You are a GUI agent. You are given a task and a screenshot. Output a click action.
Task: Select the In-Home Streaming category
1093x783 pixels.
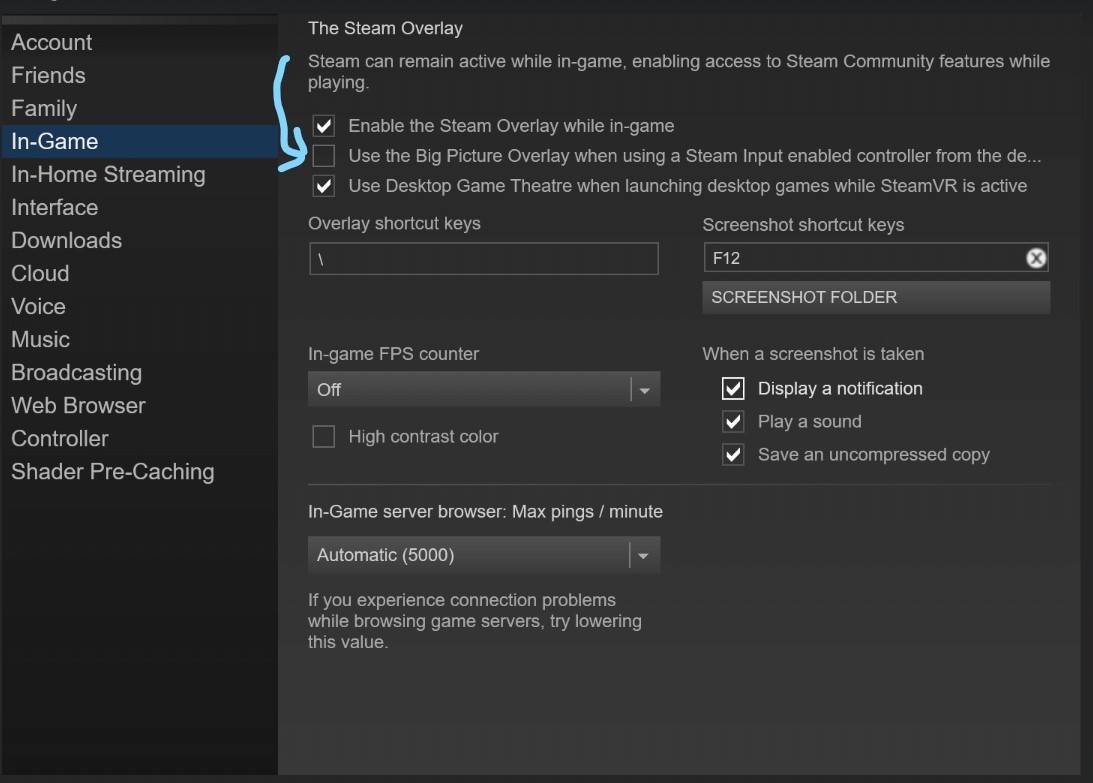pyautogui.click(x=108, y=174)
